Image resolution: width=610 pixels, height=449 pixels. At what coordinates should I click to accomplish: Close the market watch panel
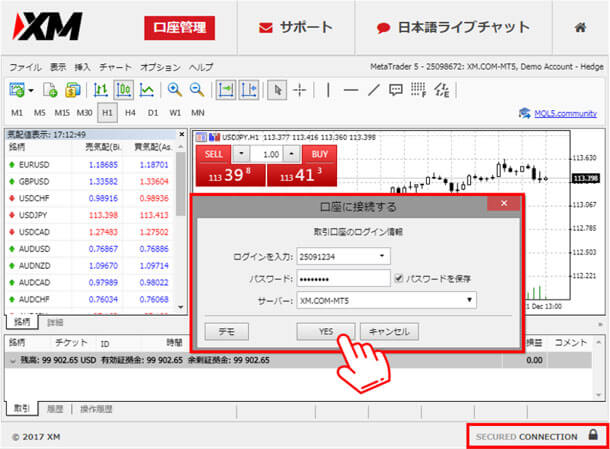(182, 134)
